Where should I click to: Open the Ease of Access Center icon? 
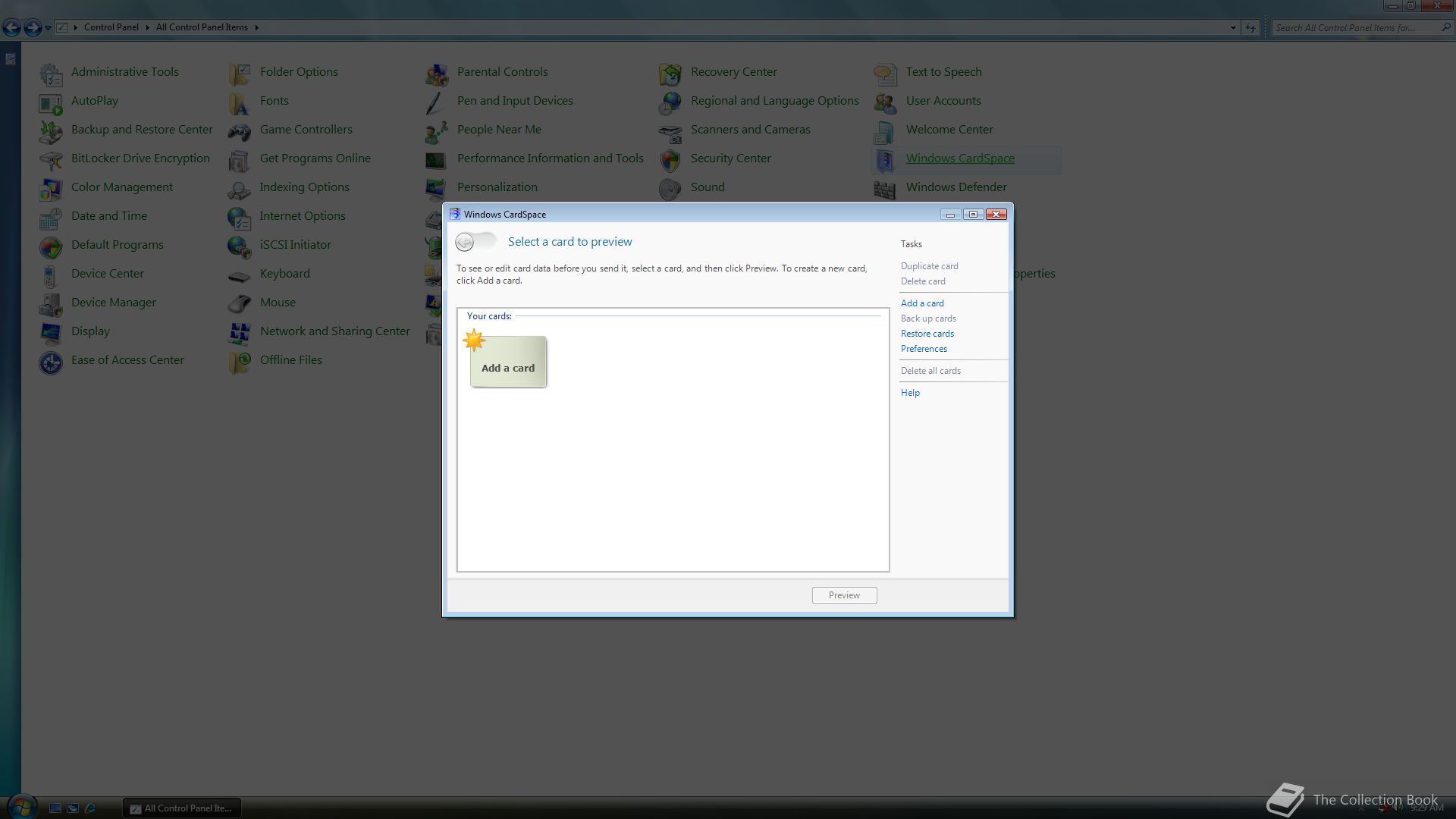pyautogui.click(x=51, y=362)
